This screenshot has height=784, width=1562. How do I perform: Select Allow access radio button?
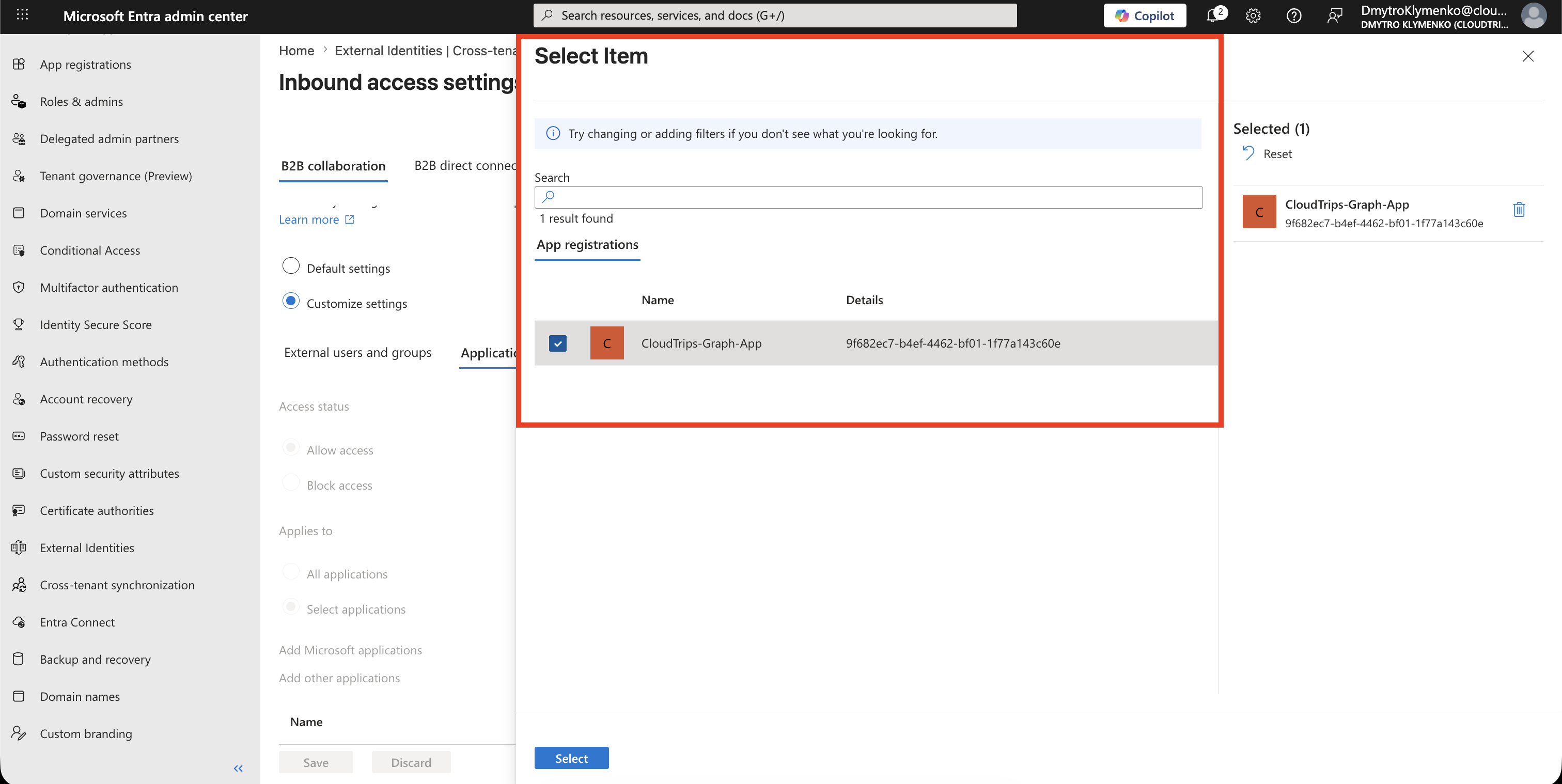291,447
